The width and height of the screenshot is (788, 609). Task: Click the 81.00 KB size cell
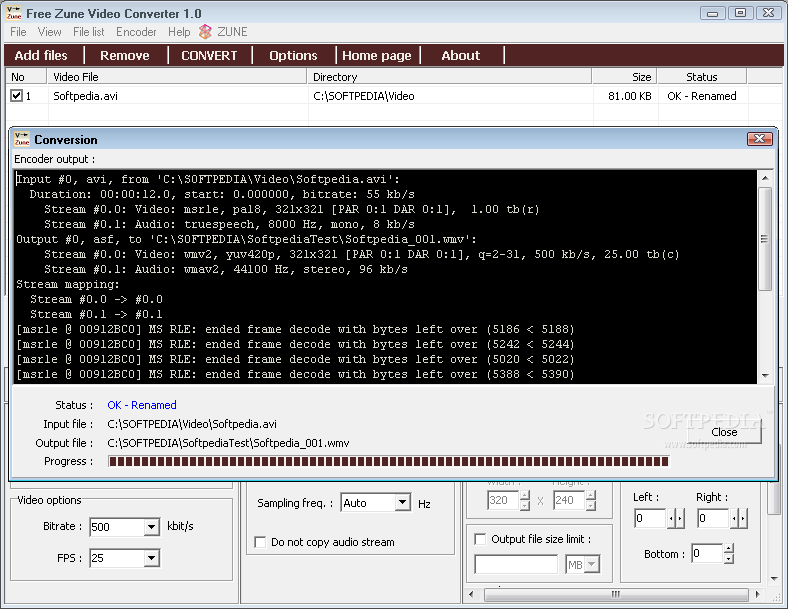click(x=630, y=96)
